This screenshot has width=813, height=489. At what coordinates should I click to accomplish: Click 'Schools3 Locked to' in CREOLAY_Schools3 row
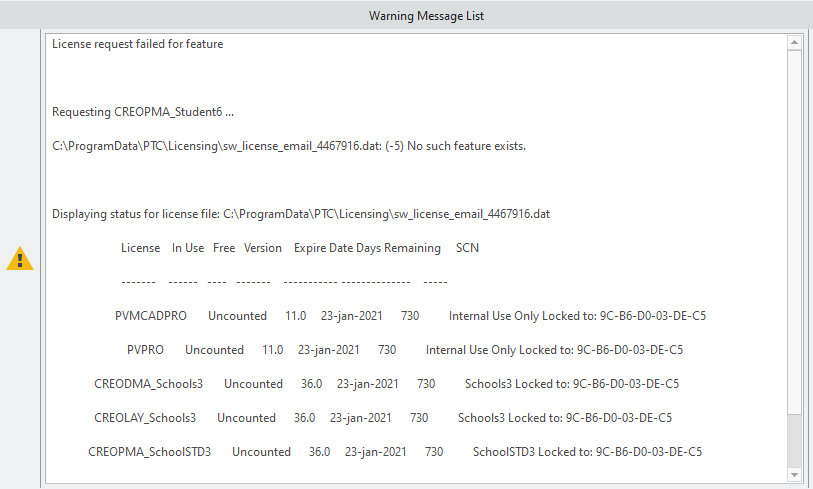coord(510,418)
